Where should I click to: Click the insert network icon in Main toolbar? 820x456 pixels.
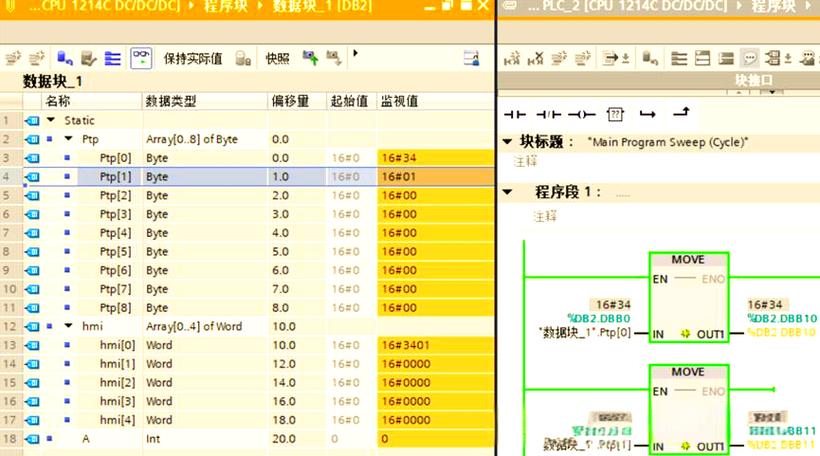coord(511,58)
